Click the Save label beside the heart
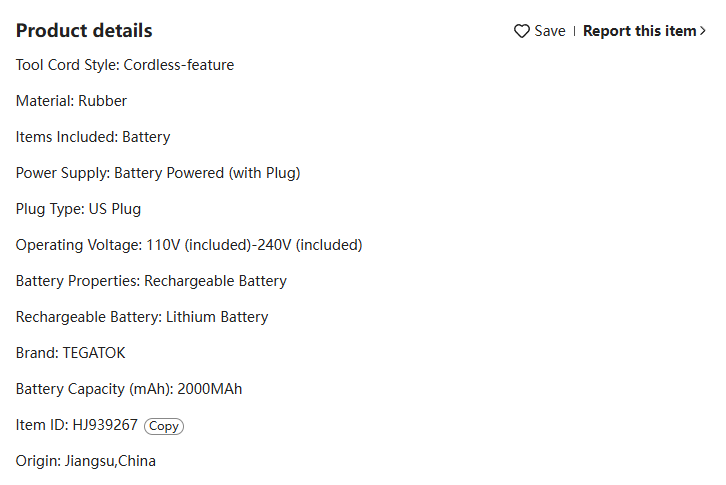The image size is (726, 485). click(x=550, y=31)
